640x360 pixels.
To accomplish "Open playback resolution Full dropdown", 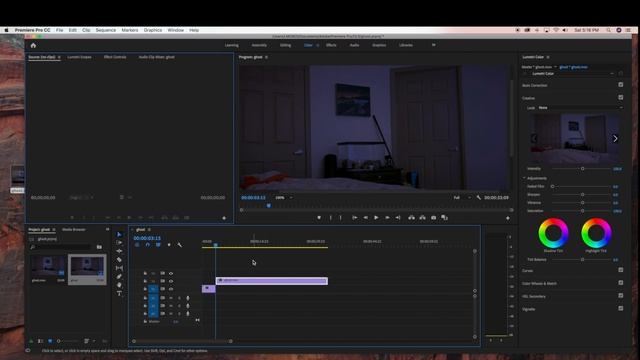I will 461,198.
